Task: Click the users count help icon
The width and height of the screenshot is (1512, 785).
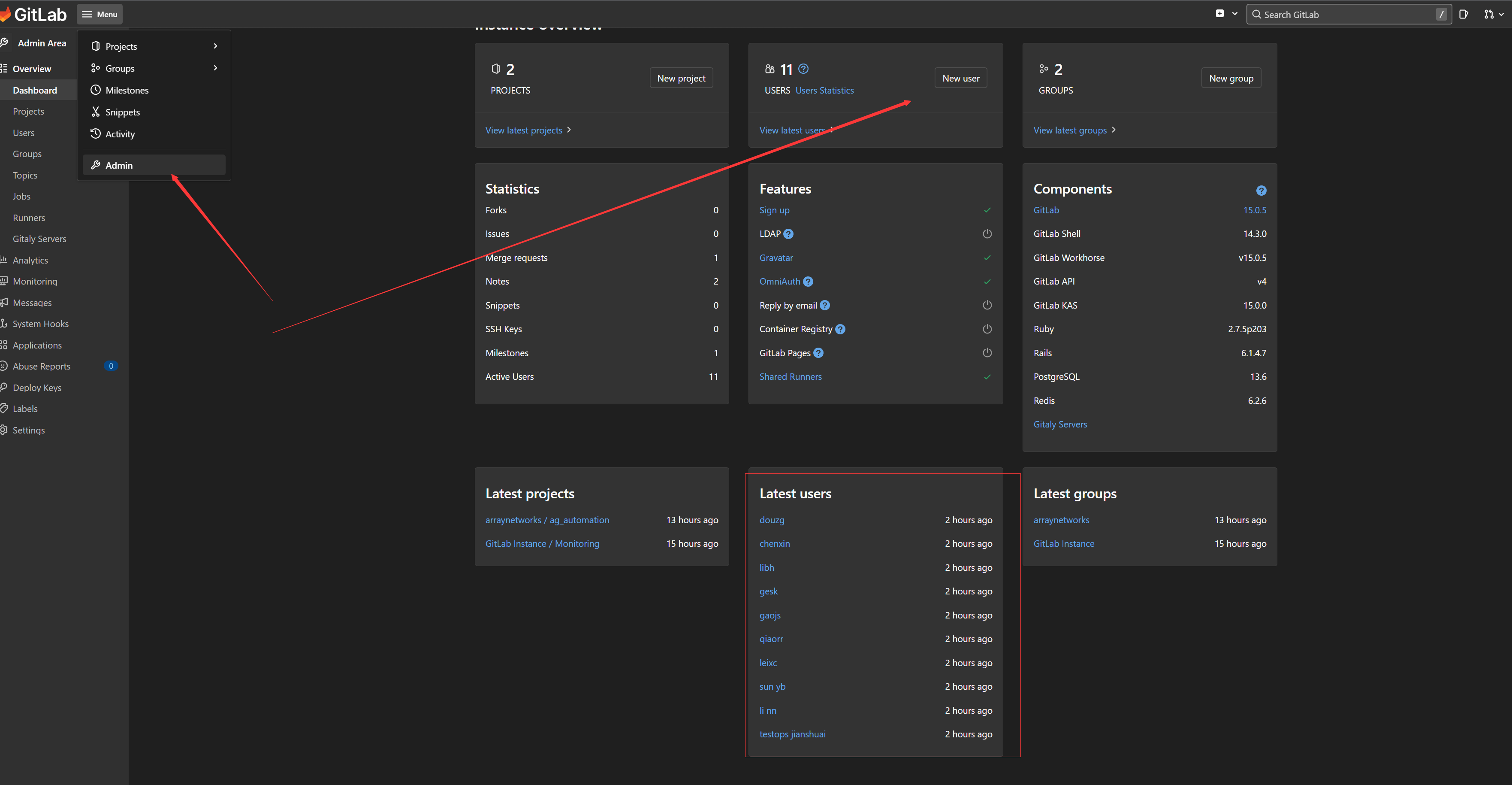Action: [803, 69]
